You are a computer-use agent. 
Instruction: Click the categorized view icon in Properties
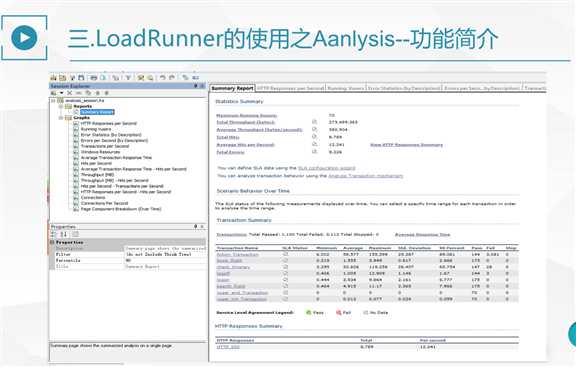(x=54, y=234)
